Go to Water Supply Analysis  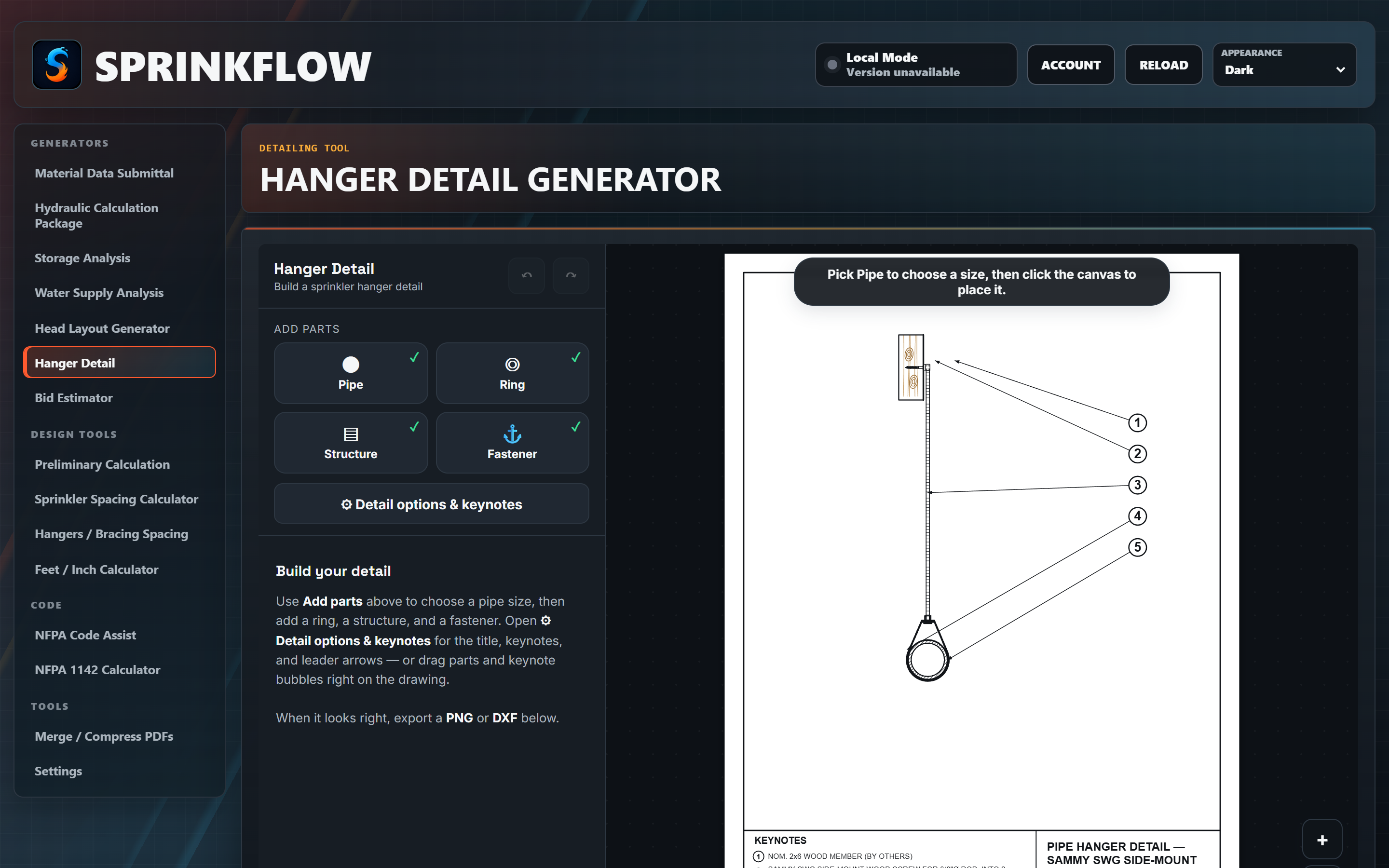point(120,293)
